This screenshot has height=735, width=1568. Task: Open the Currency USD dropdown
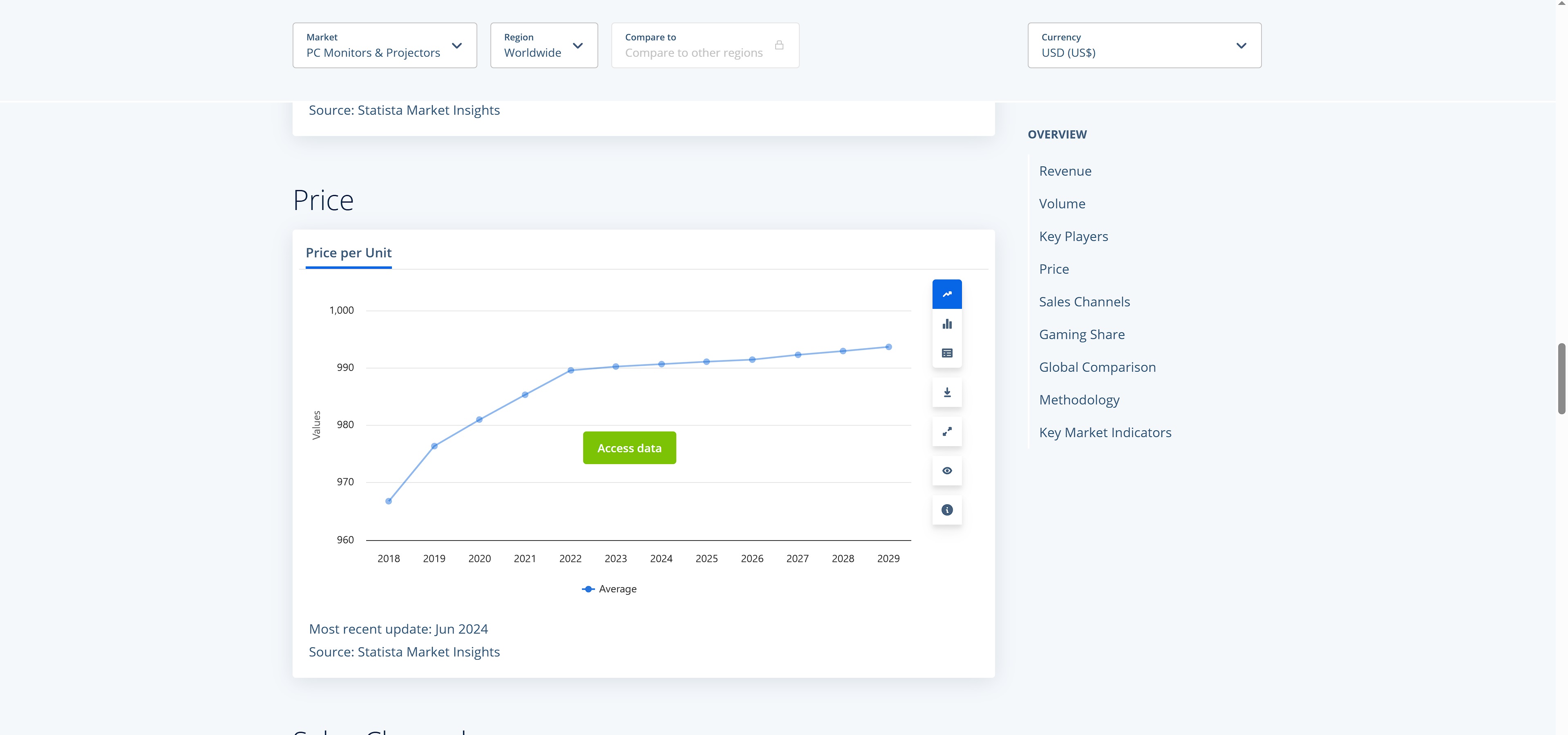[x=1144, y=45]
